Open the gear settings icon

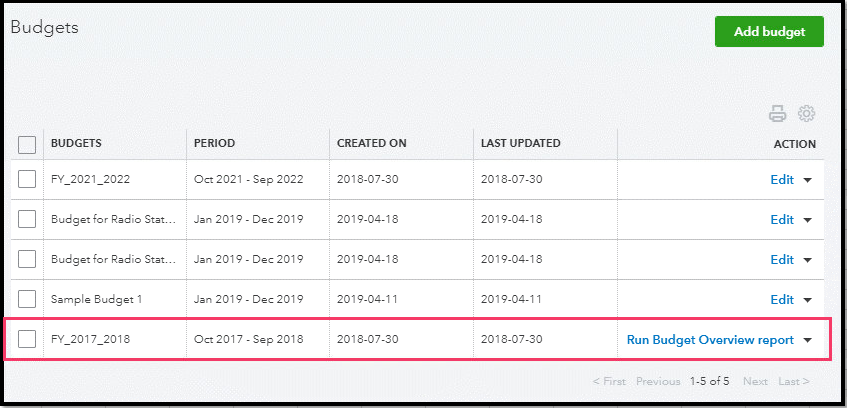click(807, 114)
